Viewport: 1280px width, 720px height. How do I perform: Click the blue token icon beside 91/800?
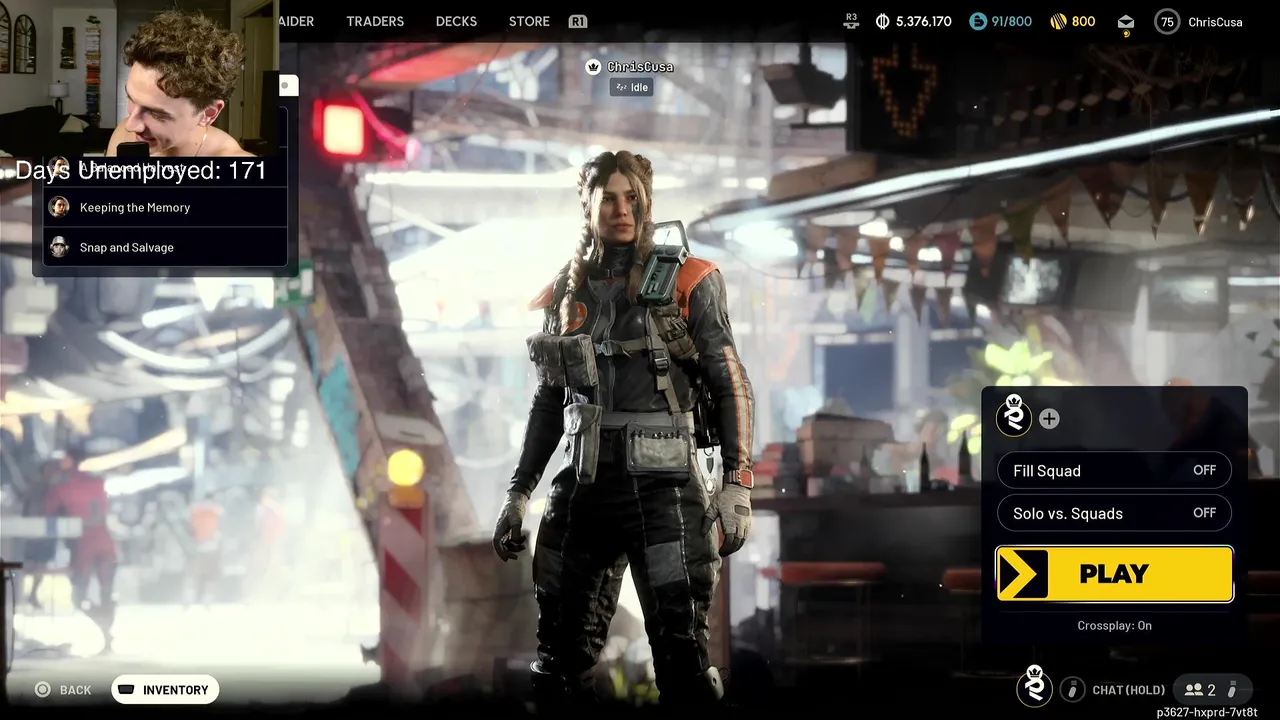click(x=978, y=21)
